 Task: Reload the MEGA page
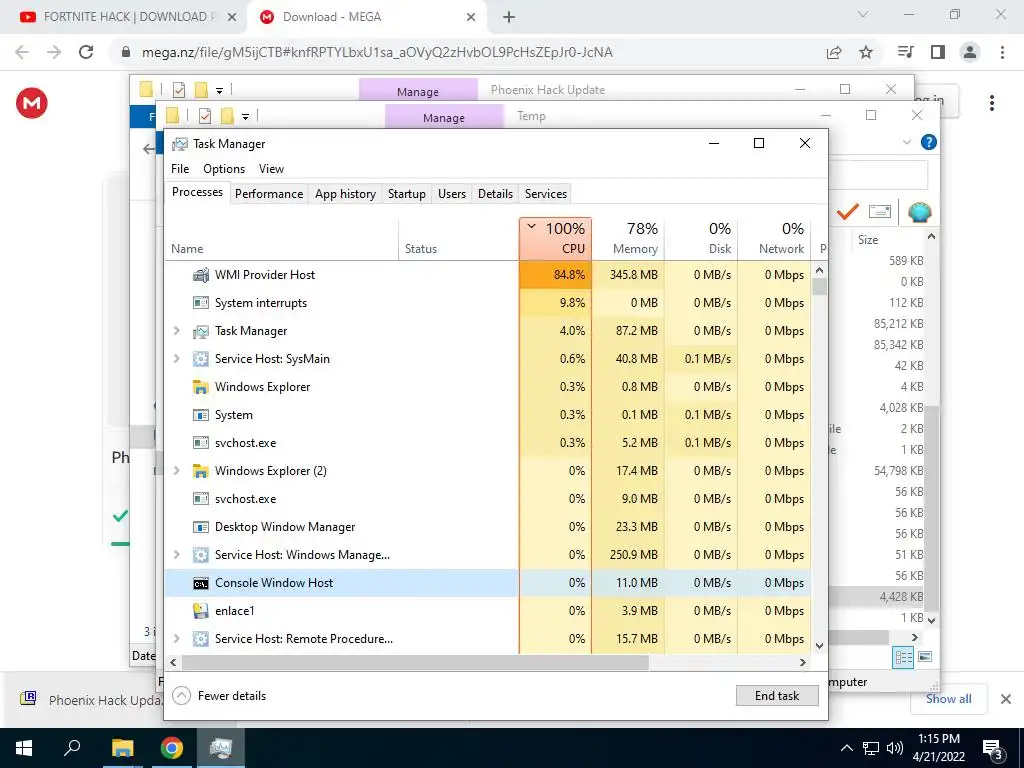pos(86,52)
